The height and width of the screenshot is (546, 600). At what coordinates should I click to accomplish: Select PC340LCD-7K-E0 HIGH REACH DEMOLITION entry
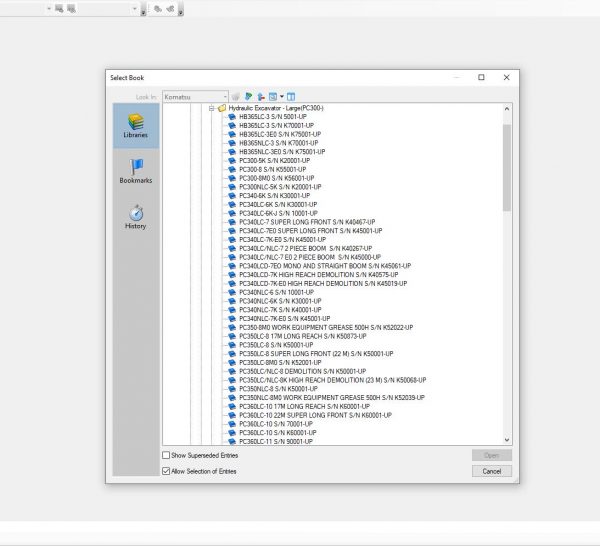323,284
